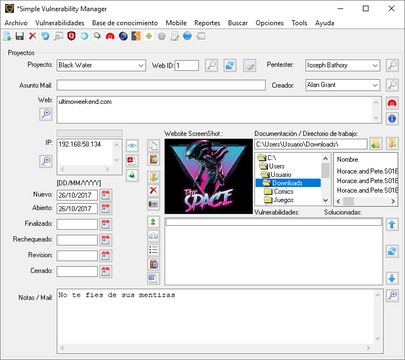Viewport: 405px width, 360px height.
Task: Open the Vulnerabilidades menu
Action: coord(60,23)
